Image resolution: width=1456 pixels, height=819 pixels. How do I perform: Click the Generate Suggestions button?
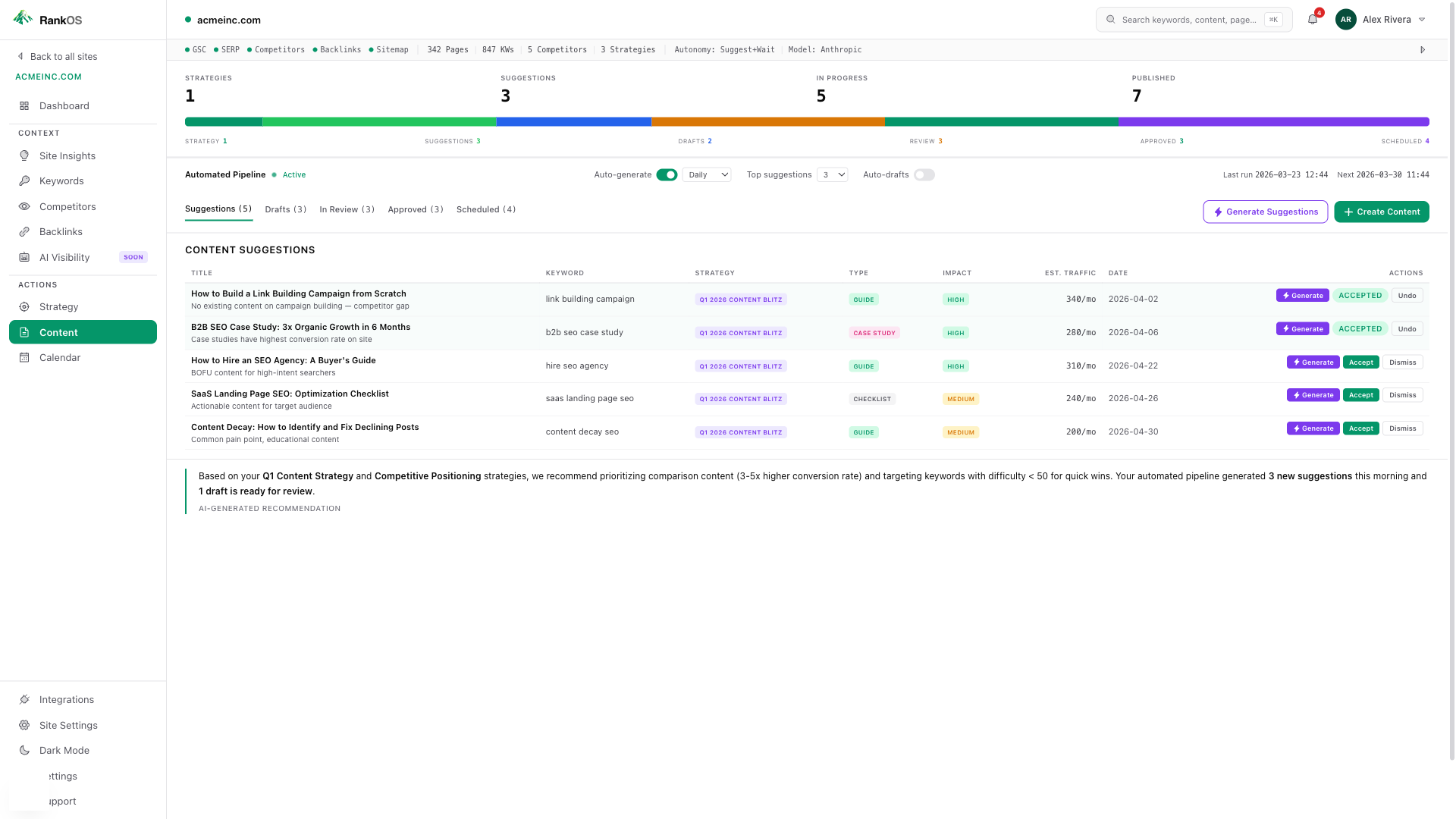pyautogui.click(x=1265, y=212)
